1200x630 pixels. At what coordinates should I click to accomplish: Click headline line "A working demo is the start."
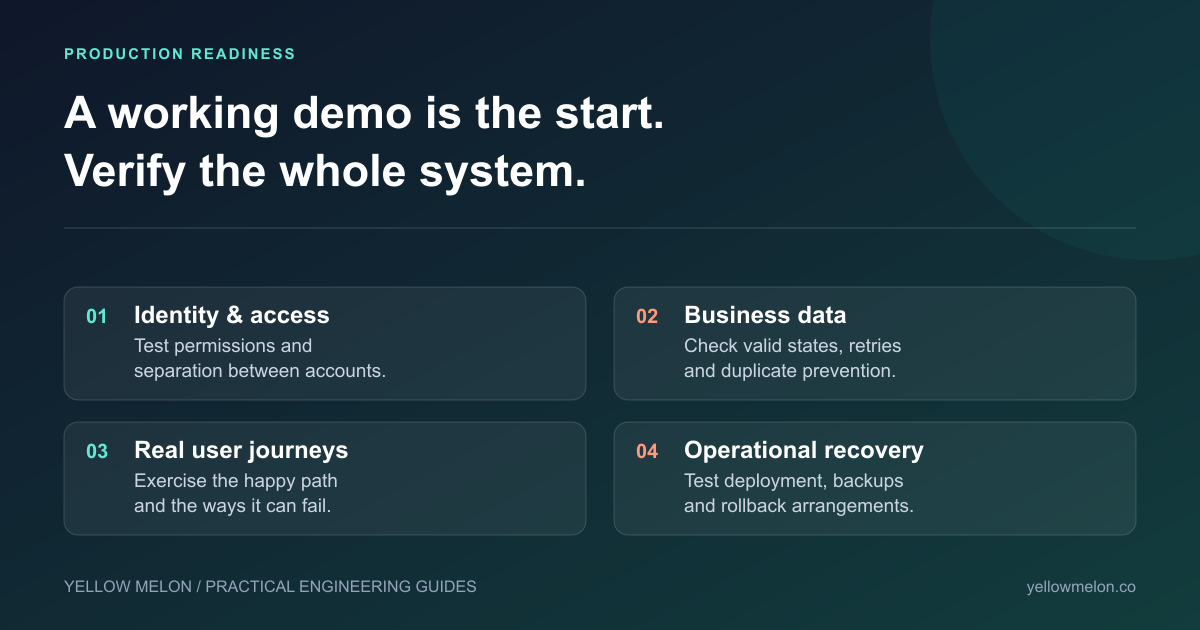tap(364, 113)
